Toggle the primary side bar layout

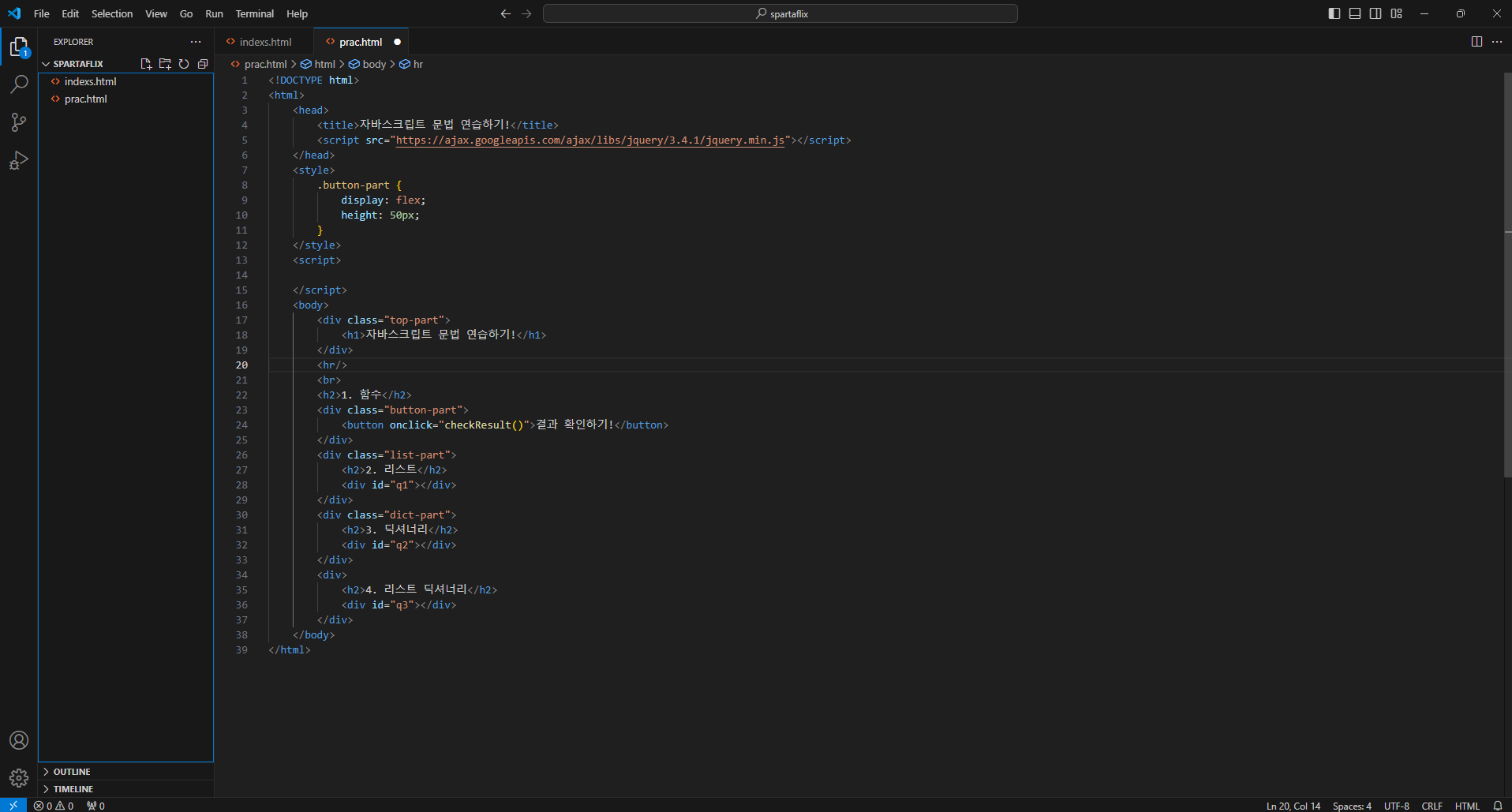coord(1334,13)
